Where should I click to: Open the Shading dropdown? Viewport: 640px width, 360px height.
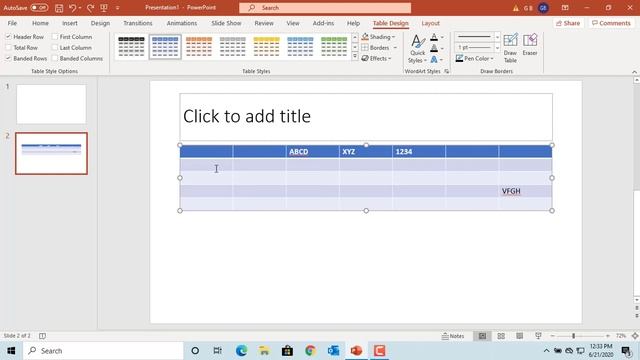(379, 37)
